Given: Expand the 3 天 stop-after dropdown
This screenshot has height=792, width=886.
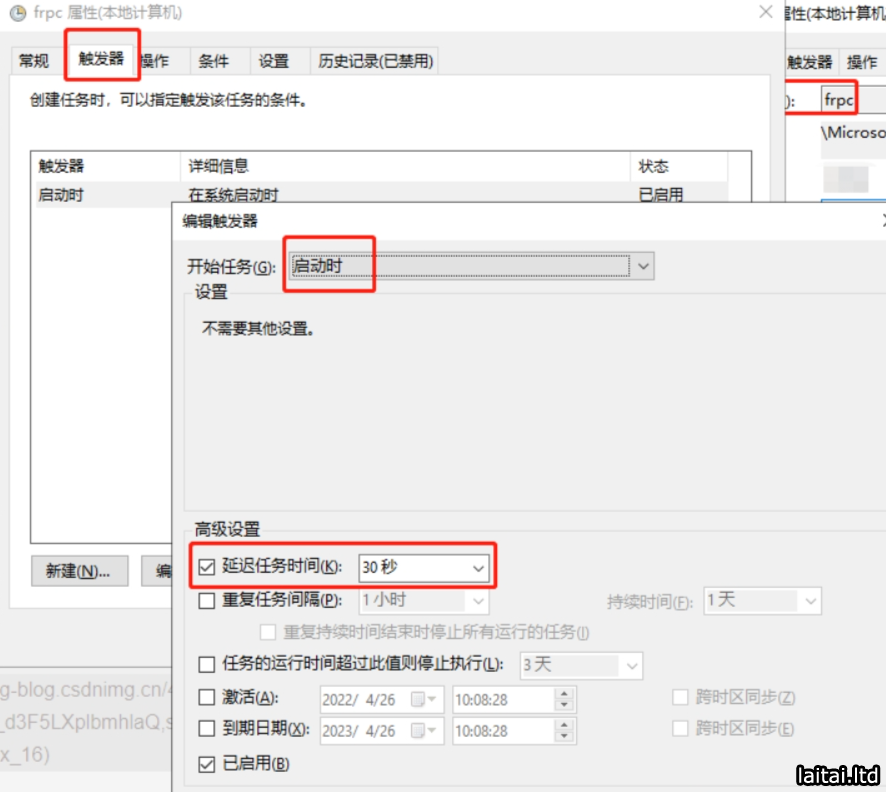Looking at the screenshot, I should click(631, 665).
